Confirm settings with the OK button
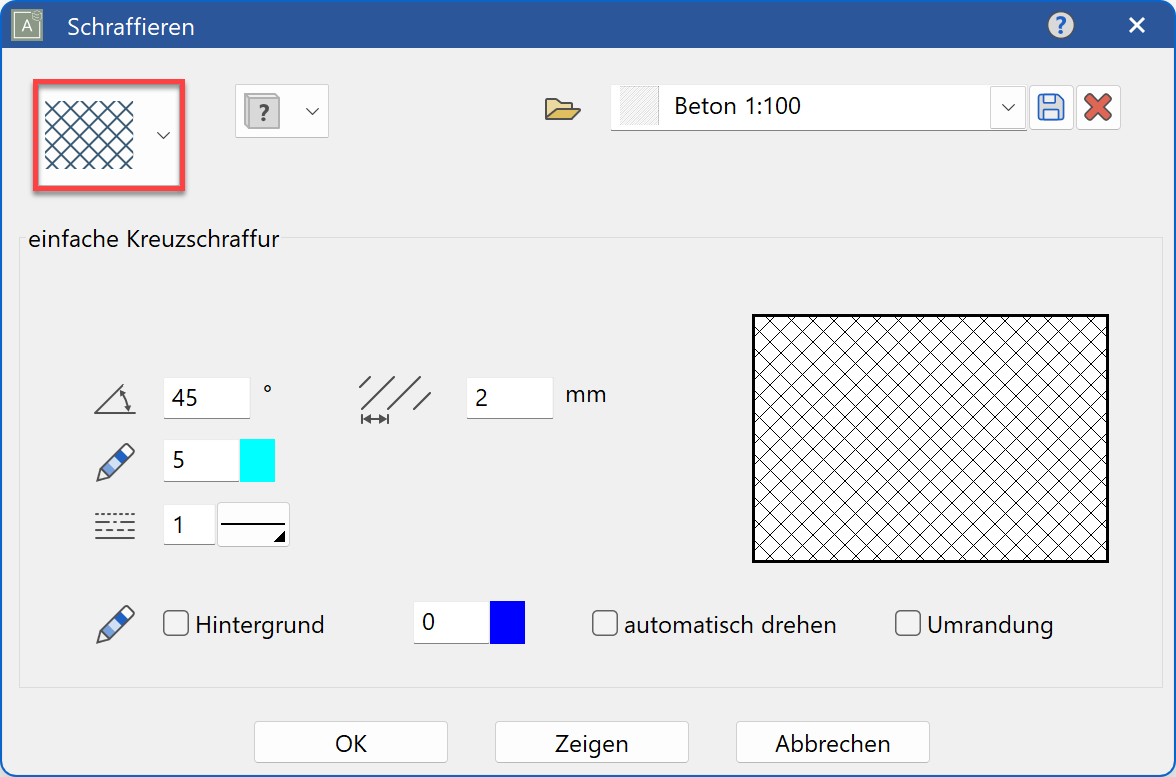1176x777 pixels. pyautogui.click(x=350, y=742)
